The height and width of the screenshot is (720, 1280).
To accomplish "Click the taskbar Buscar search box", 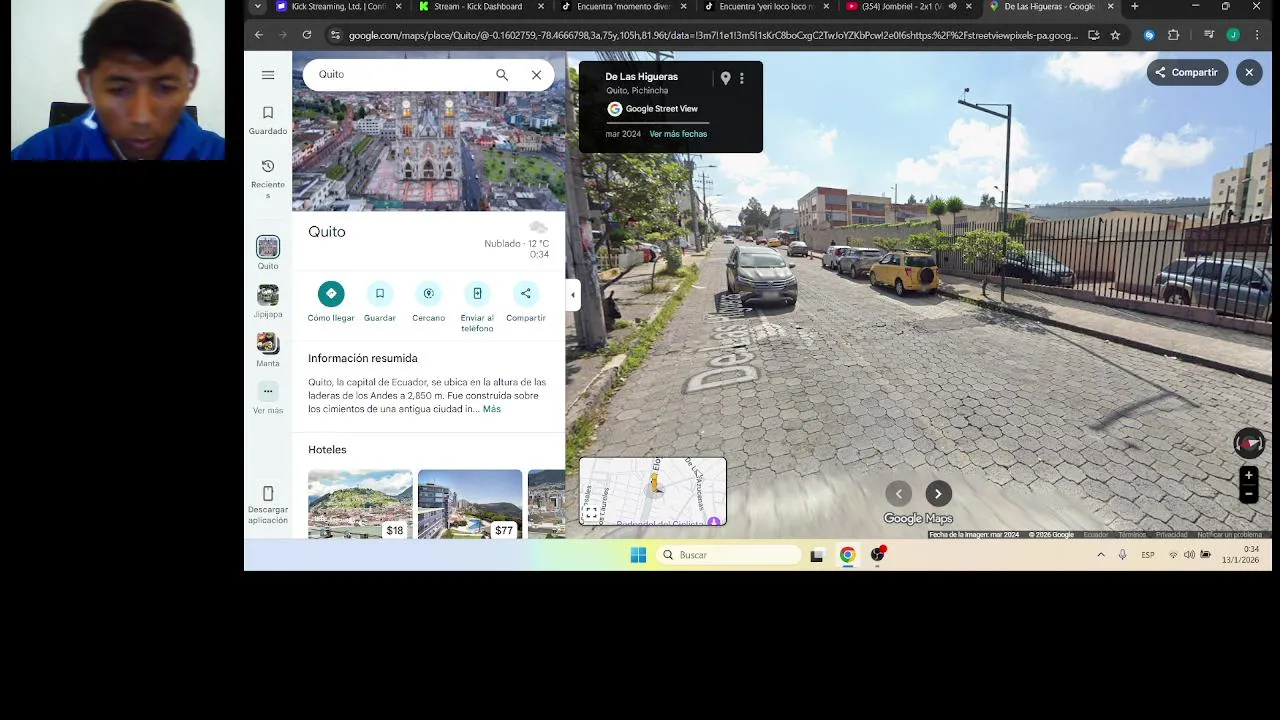I will click(729, 555).
